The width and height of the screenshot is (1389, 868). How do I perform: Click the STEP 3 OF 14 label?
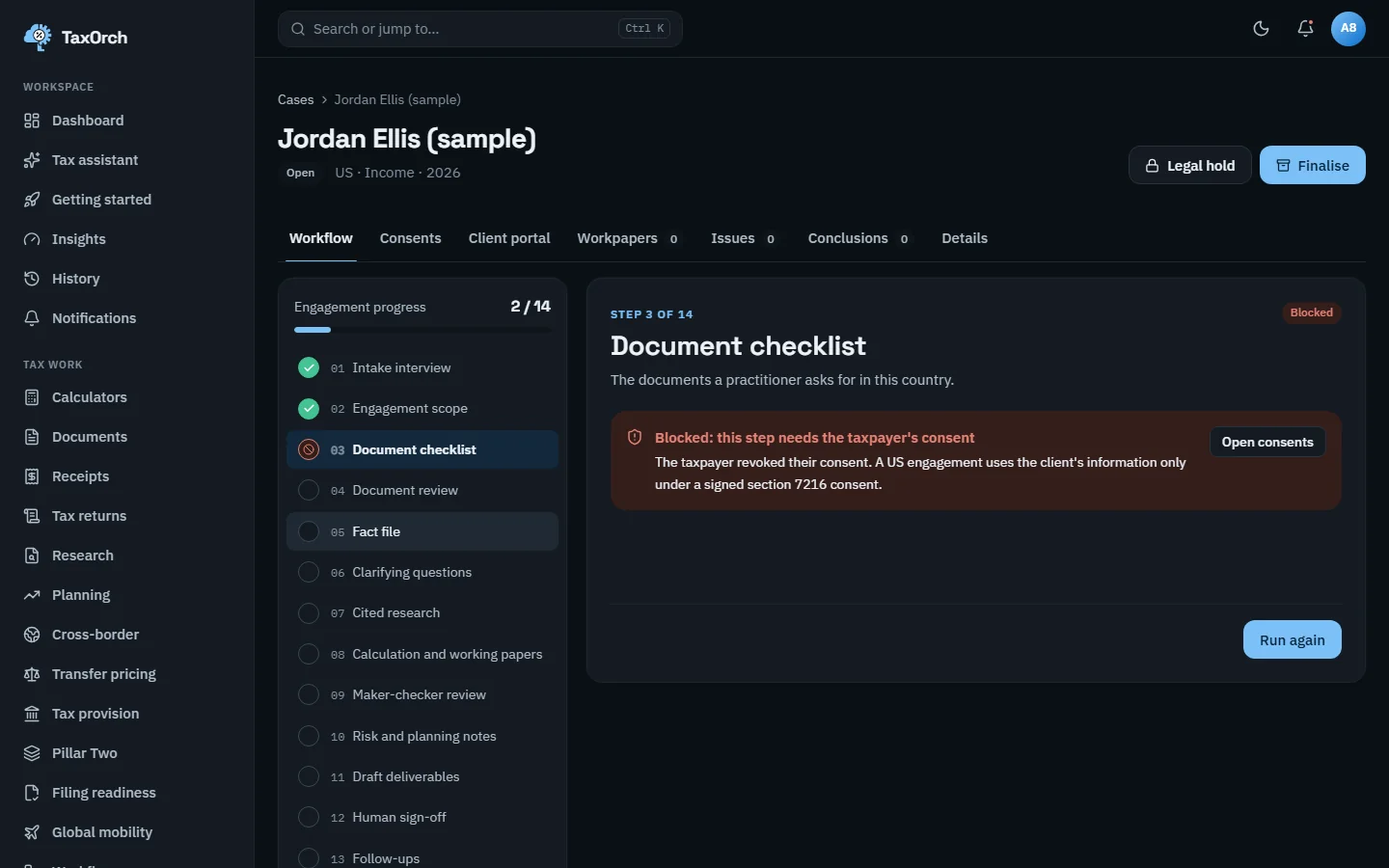[652, 314]
